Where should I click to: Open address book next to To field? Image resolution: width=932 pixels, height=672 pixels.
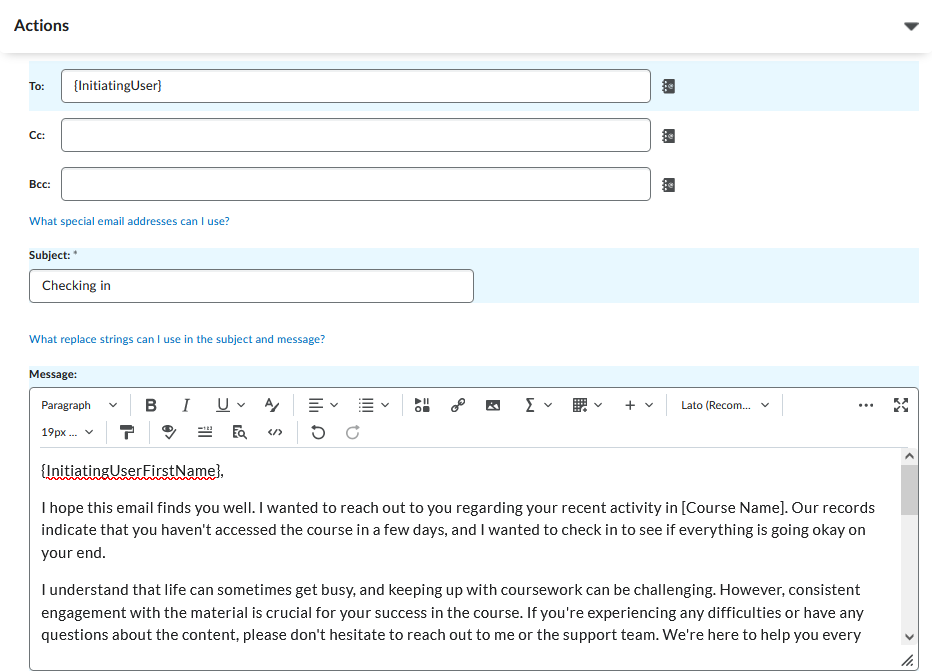(x=669, y=86)
